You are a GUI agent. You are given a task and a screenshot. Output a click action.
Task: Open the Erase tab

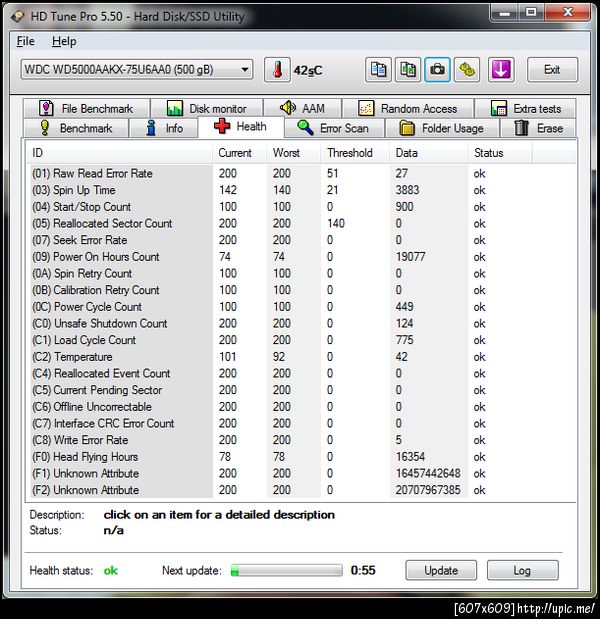(538, 128)
